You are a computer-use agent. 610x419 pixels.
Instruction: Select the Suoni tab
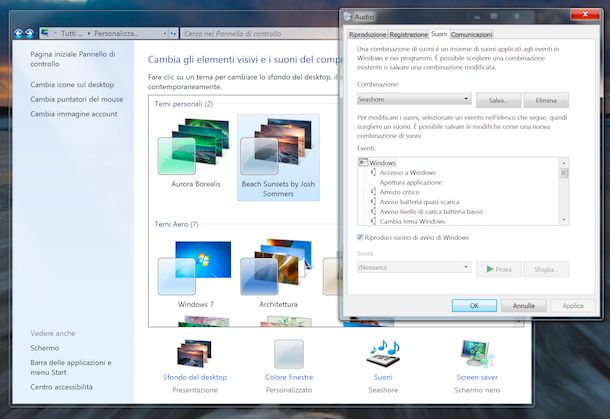click(439, 34)
